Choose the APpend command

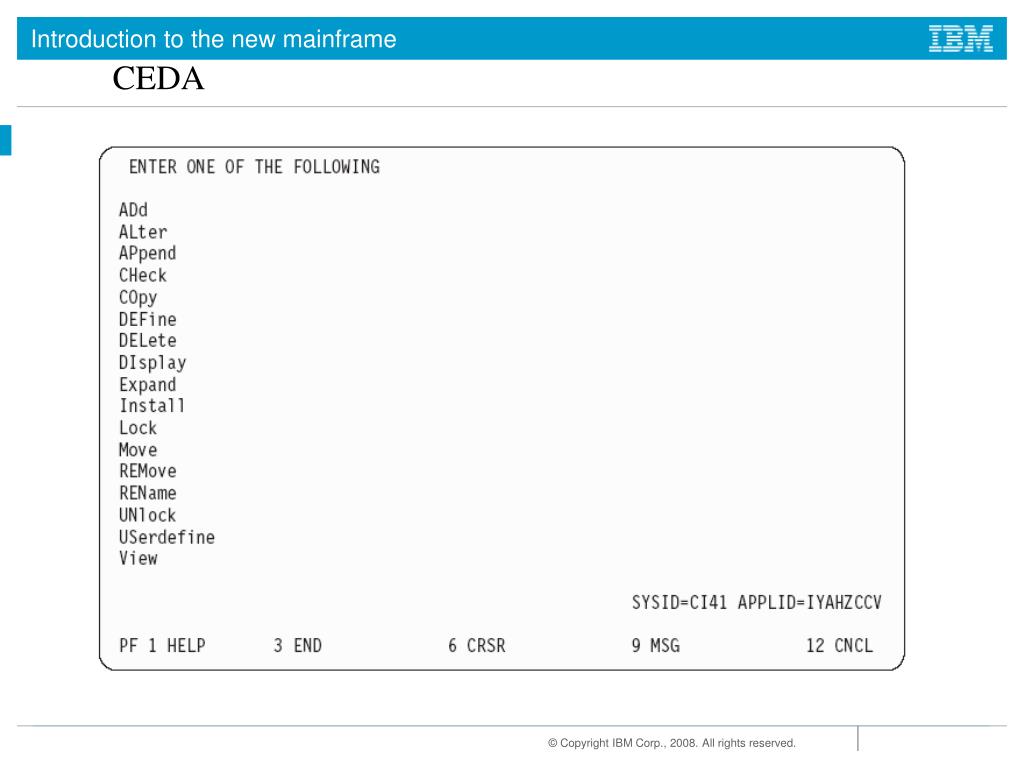(148, 254)
